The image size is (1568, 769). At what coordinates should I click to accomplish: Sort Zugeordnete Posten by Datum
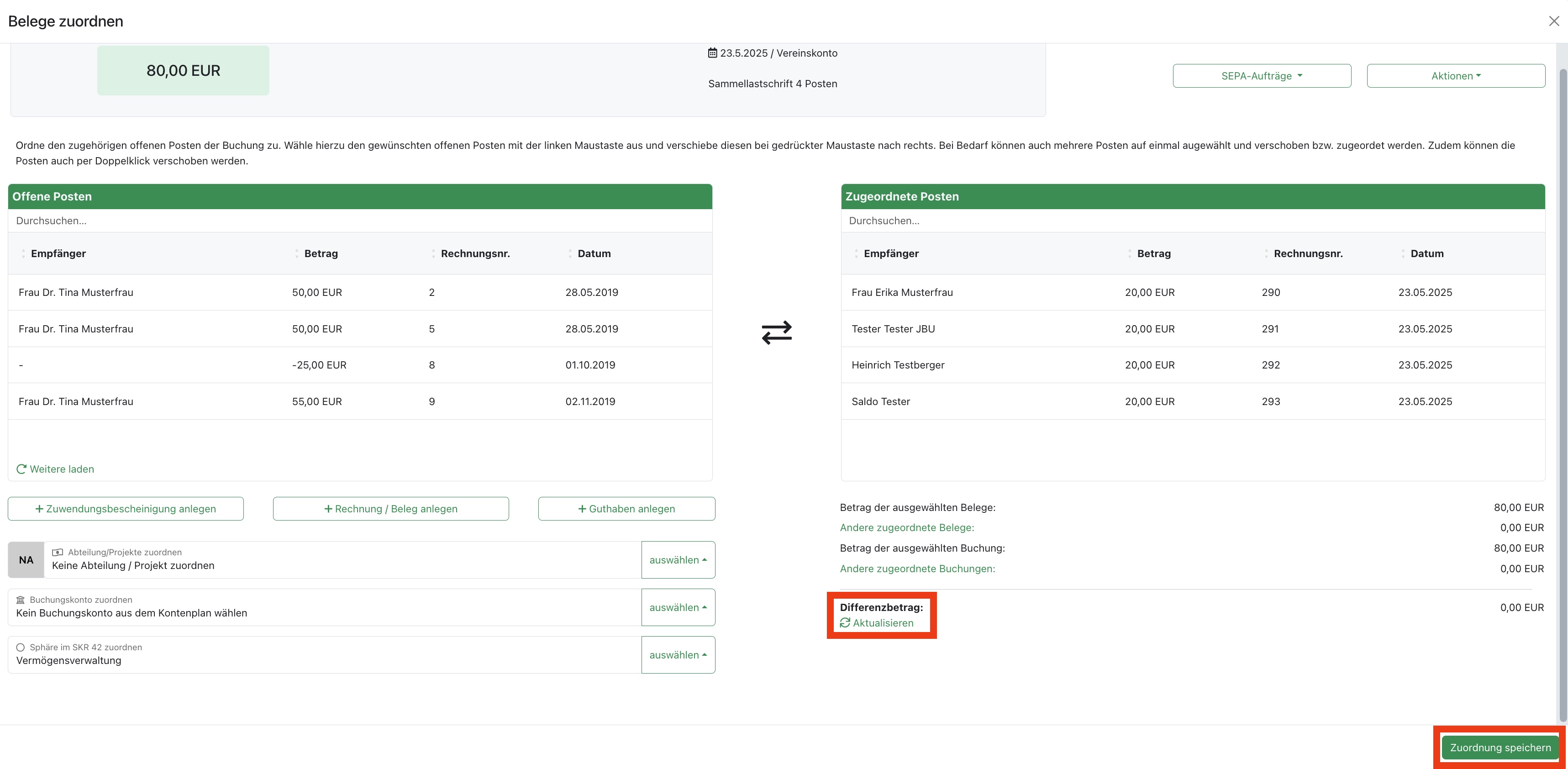(1426, 253)
